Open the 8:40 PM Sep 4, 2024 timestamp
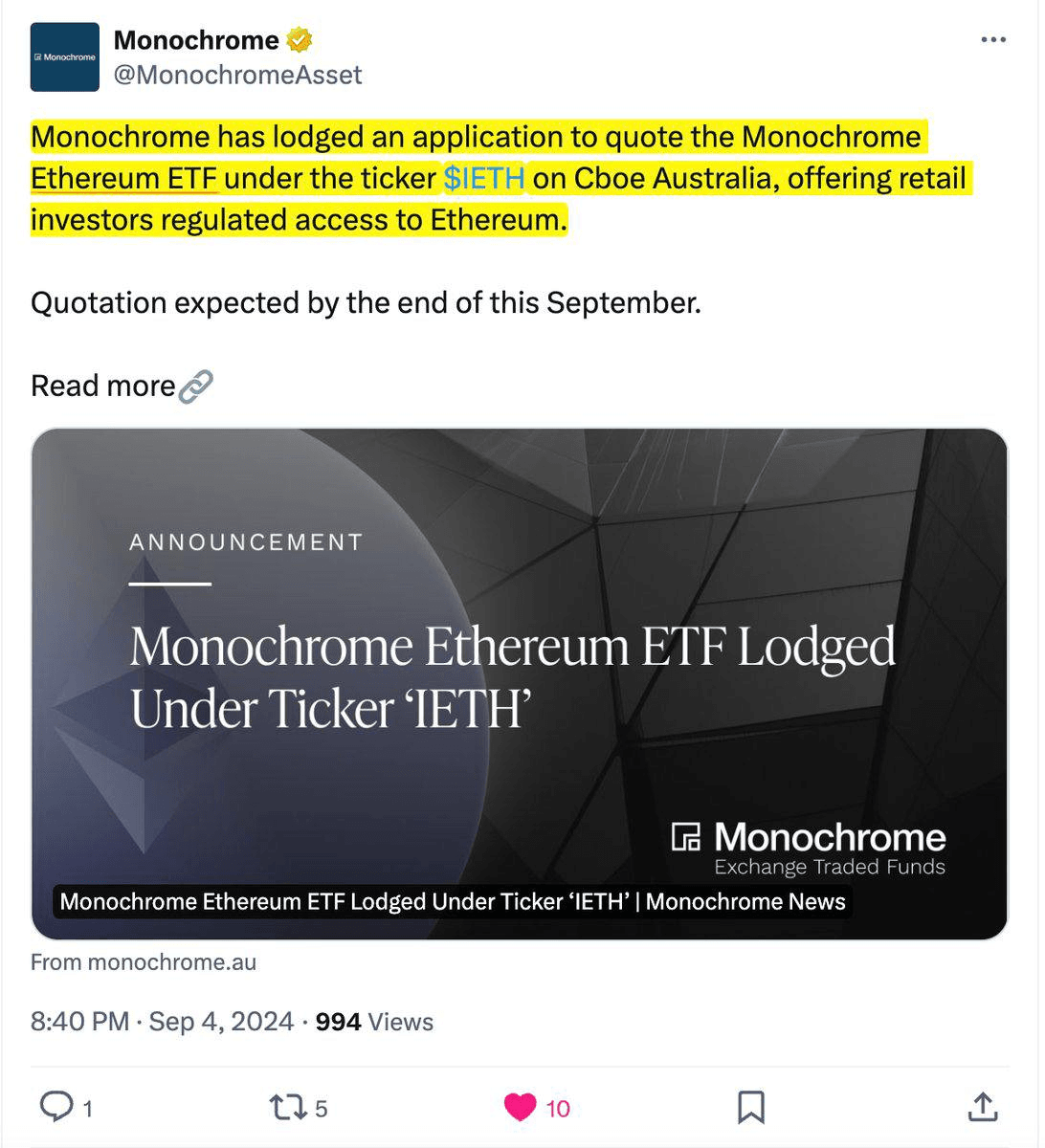1045x1148 pixels. [162, 1022]
